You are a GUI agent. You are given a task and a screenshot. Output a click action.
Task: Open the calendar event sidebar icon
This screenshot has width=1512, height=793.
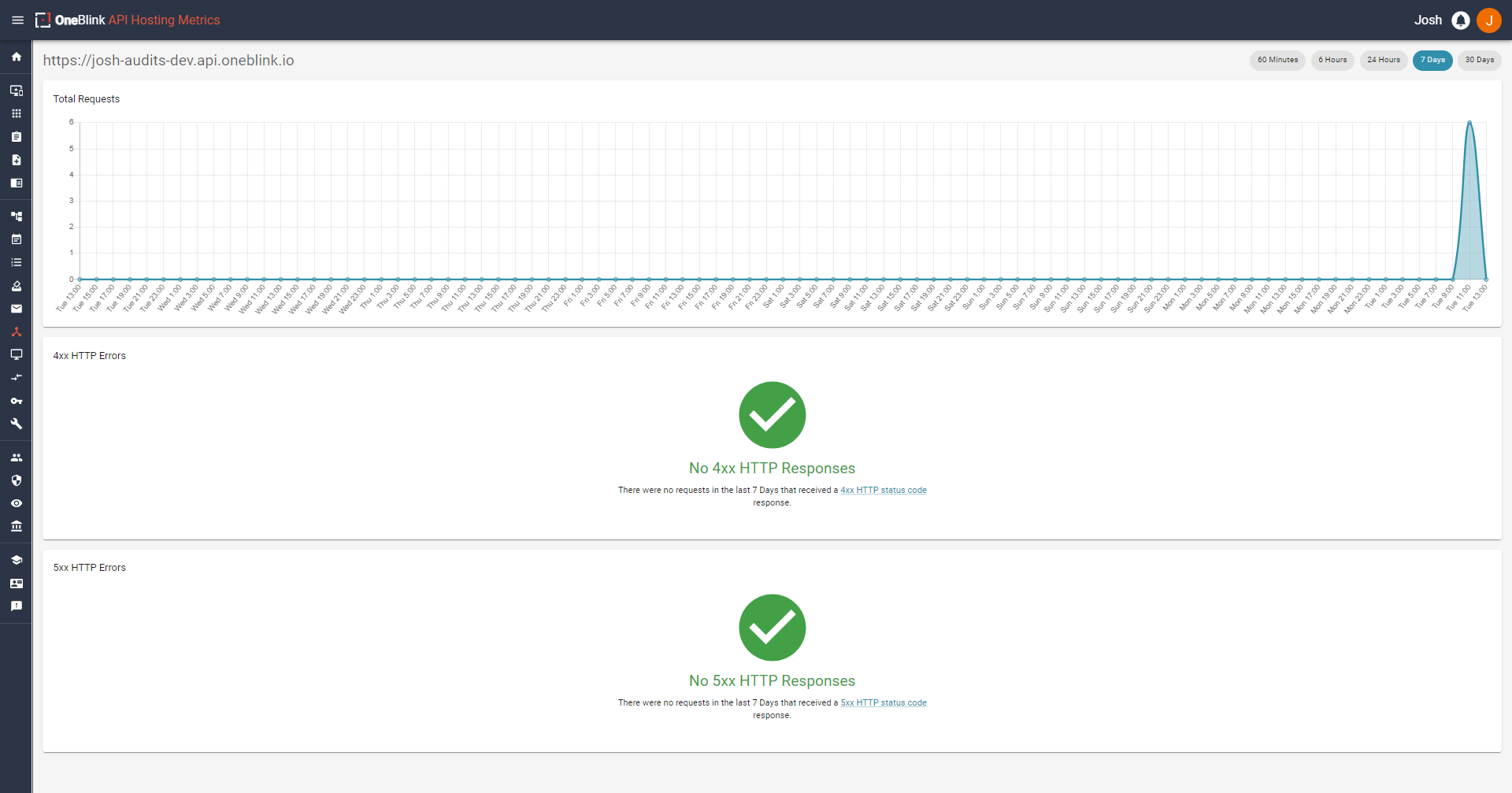coord(17,239)
